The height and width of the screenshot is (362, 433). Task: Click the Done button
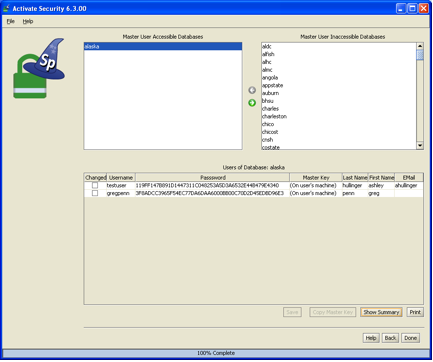pos(410,338)
